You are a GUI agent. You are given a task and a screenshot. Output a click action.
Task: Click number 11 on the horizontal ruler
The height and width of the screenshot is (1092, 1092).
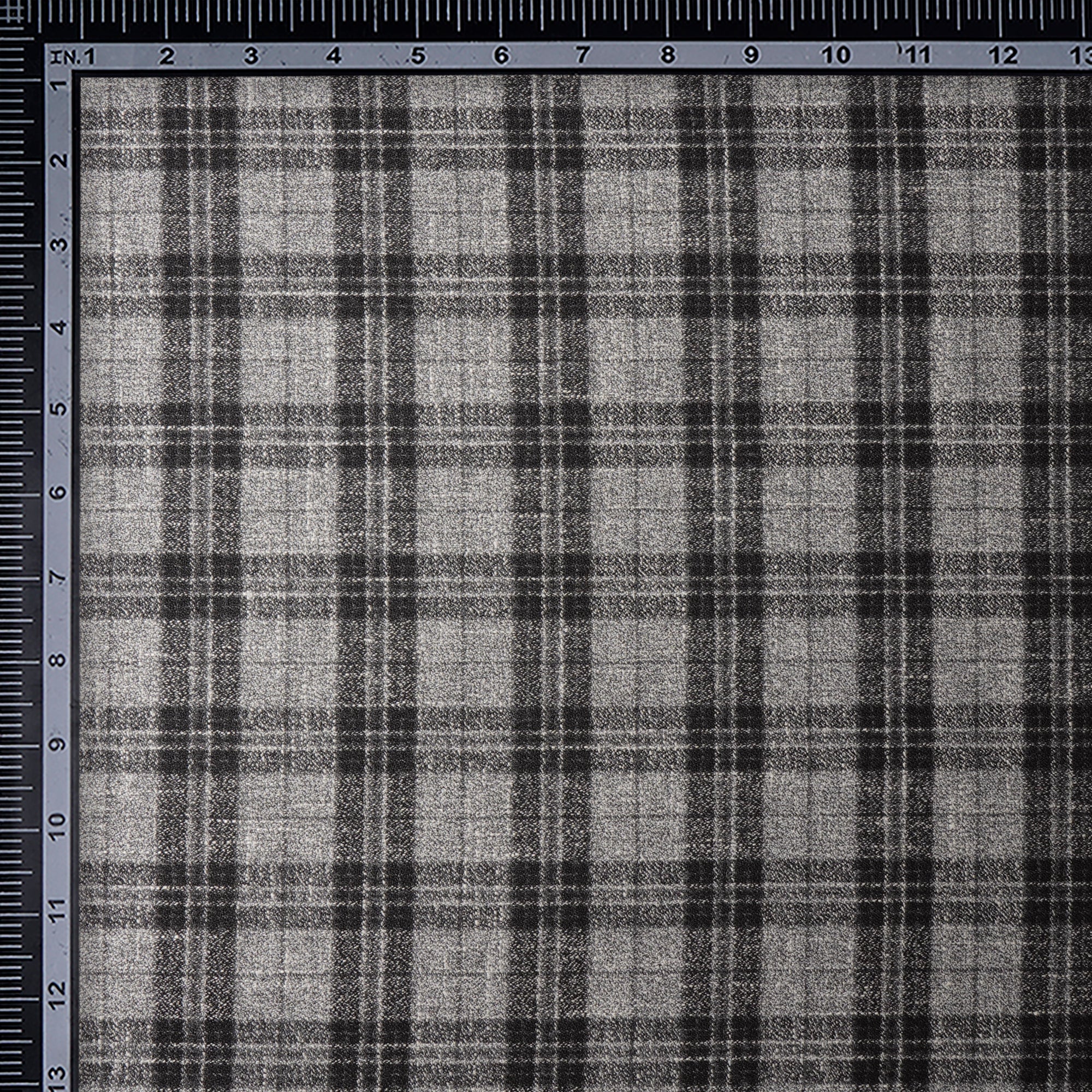click(x=917, y=55)
